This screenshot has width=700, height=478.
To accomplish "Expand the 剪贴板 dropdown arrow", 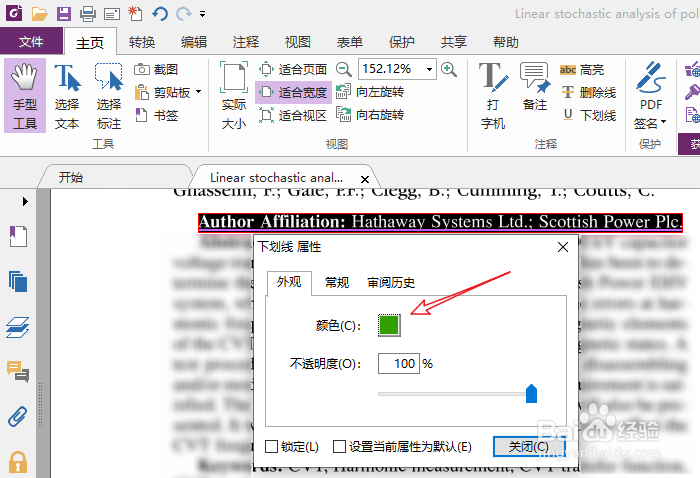I will (199, 92).
